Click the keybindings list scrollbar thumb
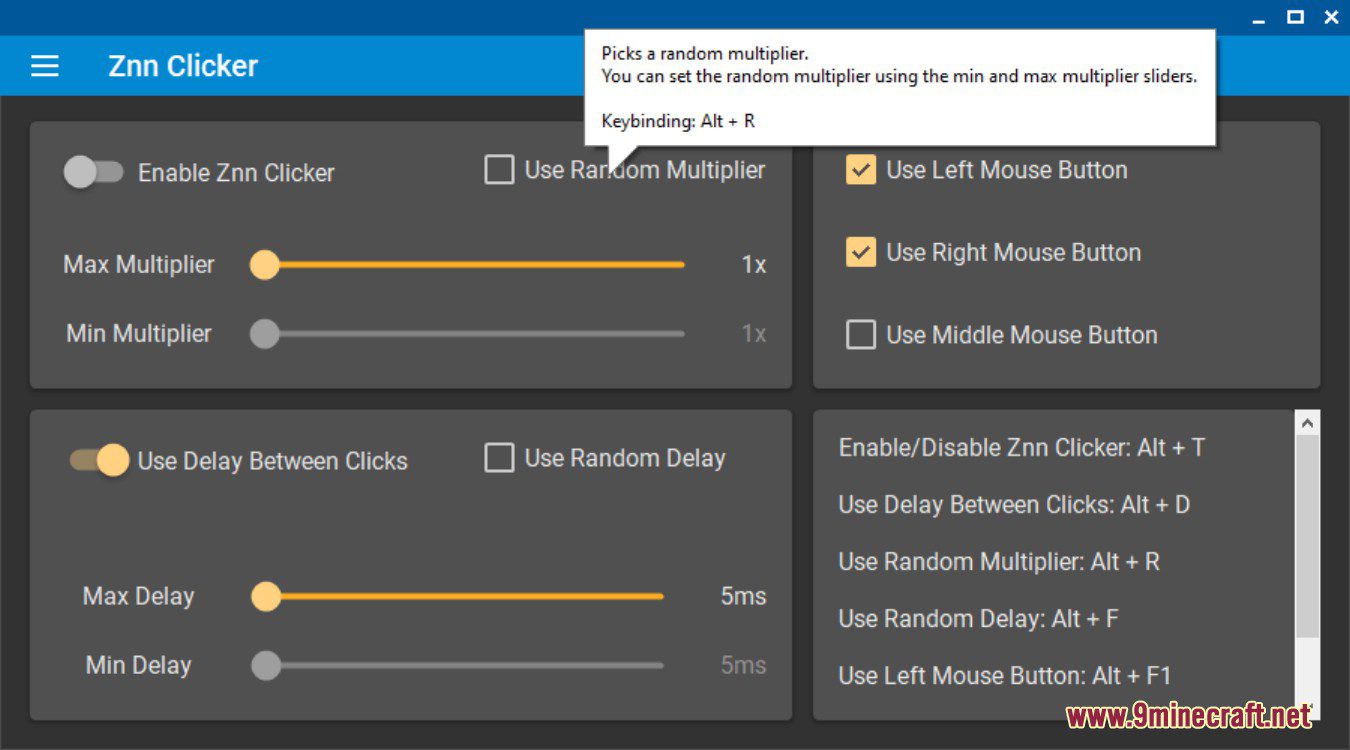The height and width of the screenshot is (750, 1350). point(1307,537)
